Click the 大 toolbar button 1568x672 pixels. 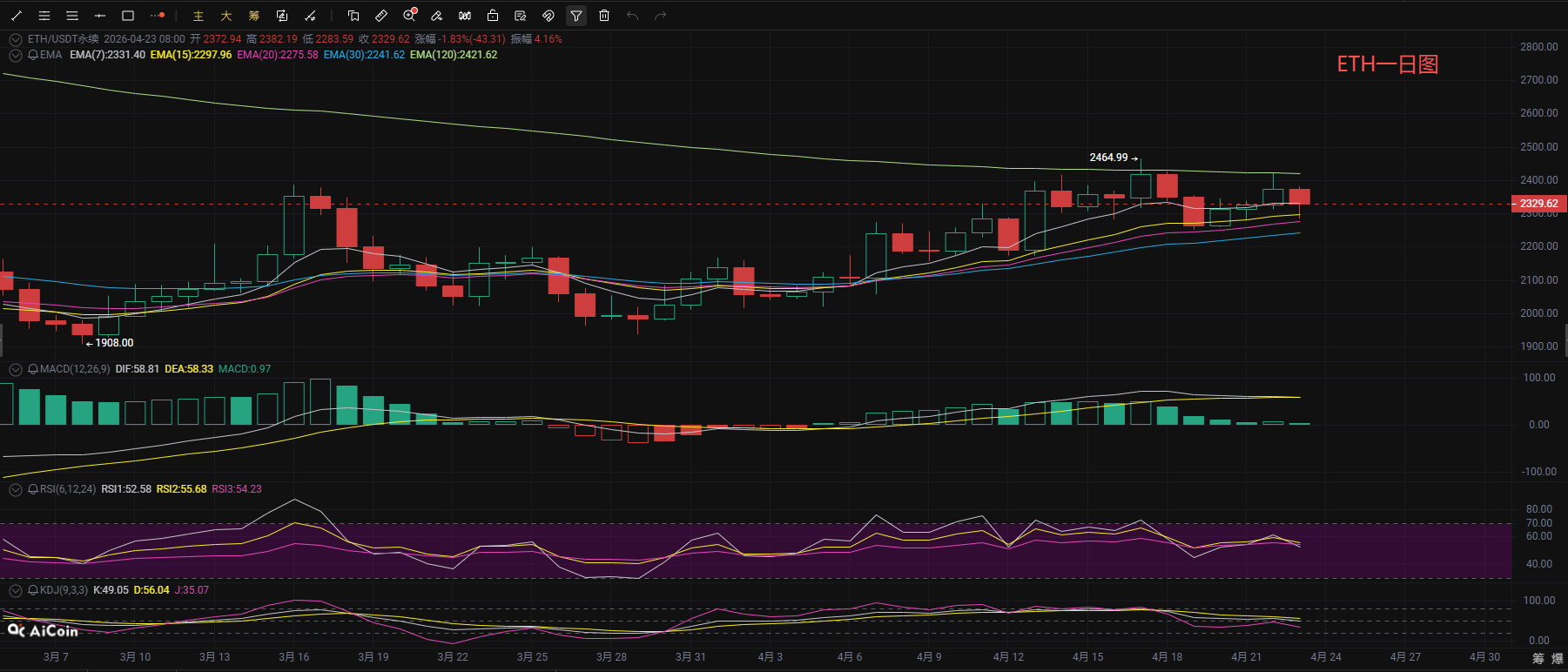226,16
